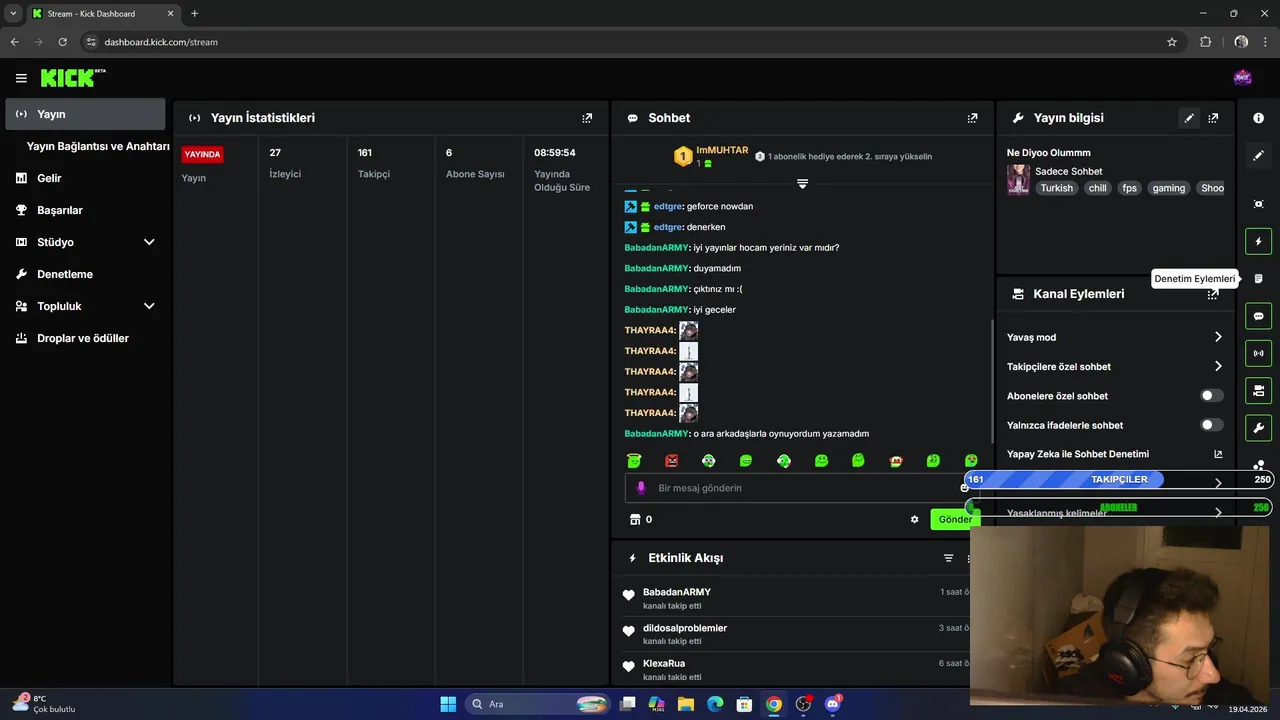Open Discord from the taskbar
Viewport: 1280px width, 720px height.
tap(832, 704)
